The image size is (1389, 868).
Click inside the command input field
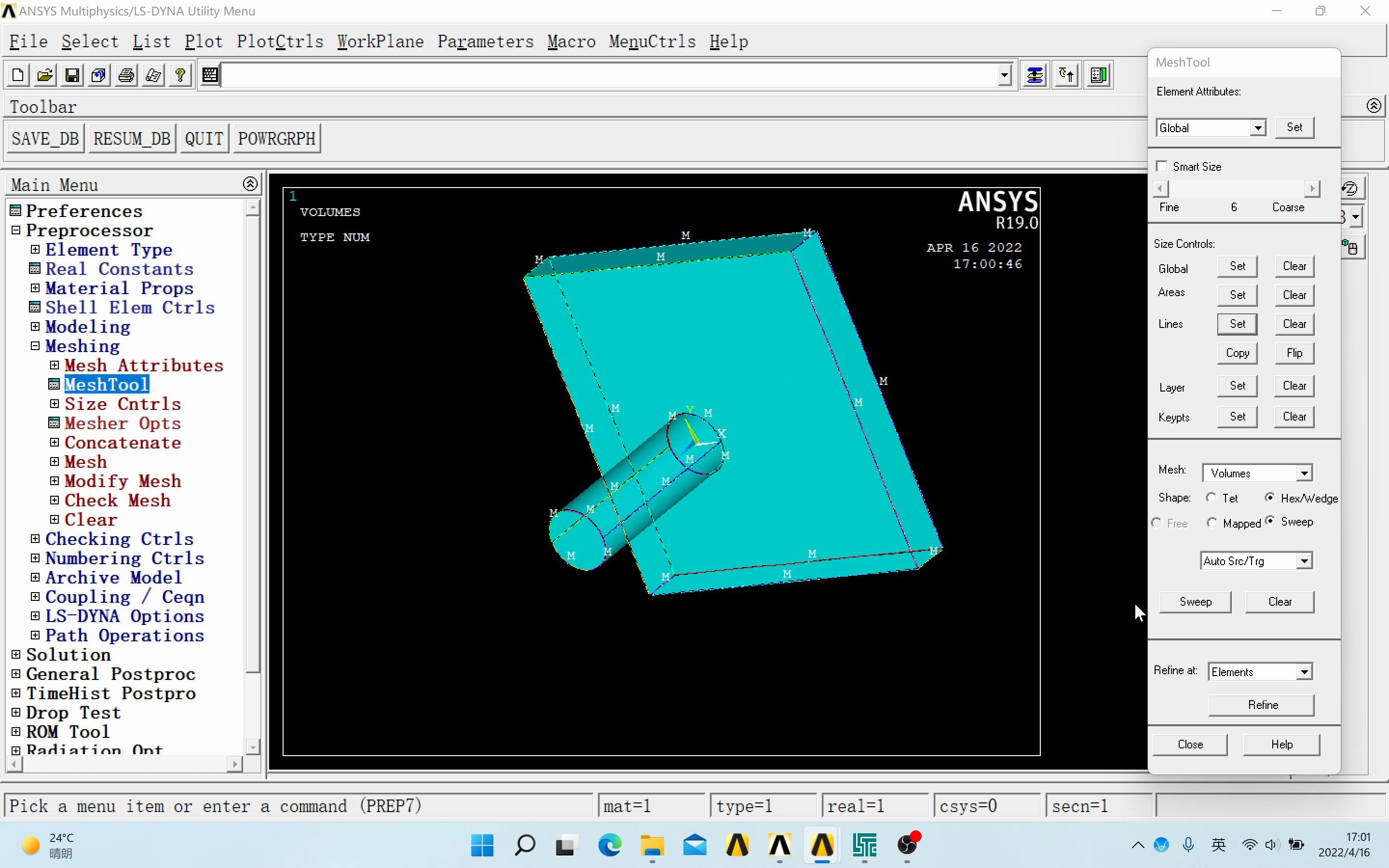[x=610, y=75]
